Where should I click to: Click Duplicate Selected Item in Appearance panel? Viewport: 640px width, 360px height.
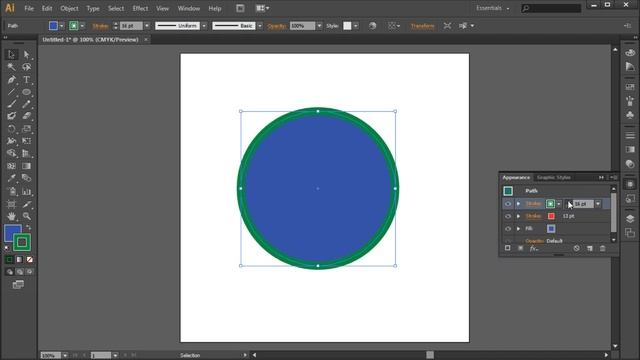point(589,248)
